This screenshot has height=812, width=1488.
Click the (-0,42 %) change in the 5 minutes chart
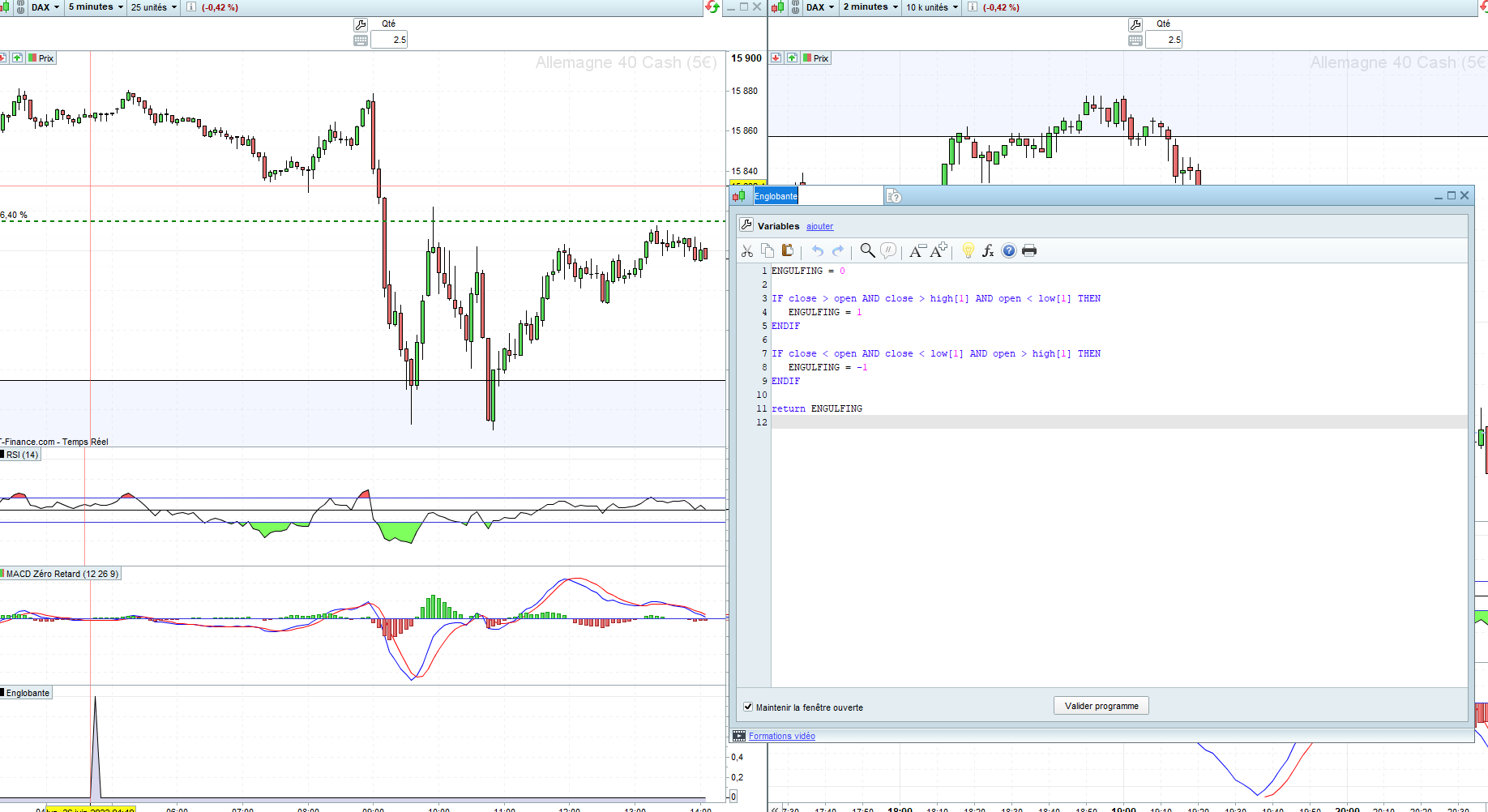click(x=220, y=7)
